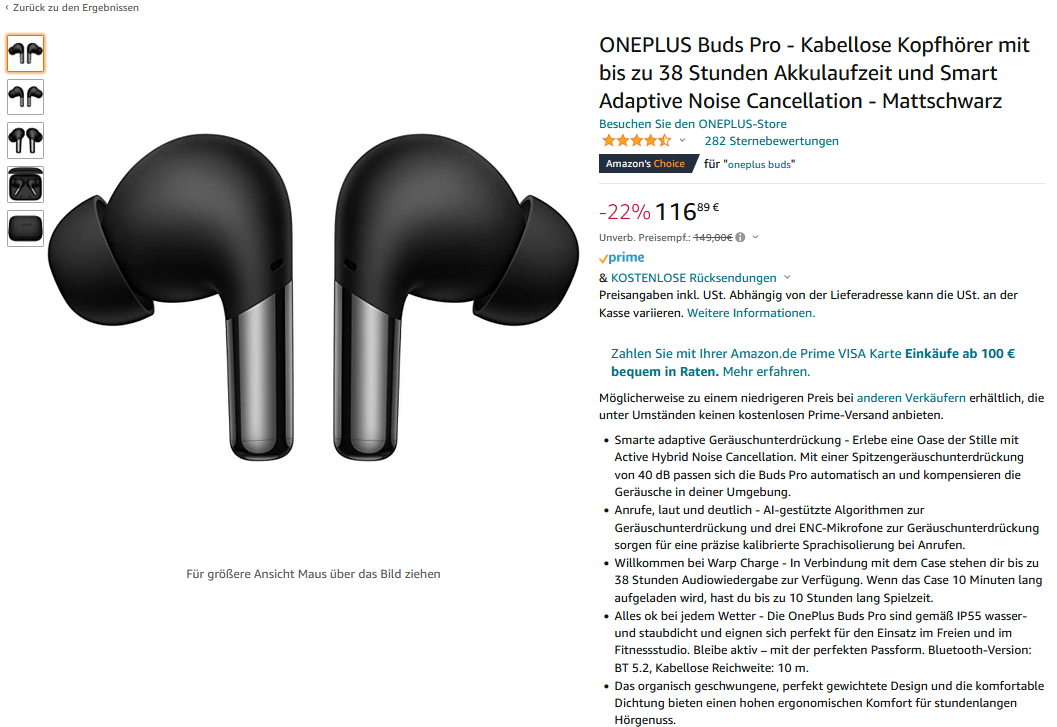Viewport: 1057px width, 727px height.
Task: Expand KOSTENLOSE Rücksendungen details chevron
Action: [787, 278]
